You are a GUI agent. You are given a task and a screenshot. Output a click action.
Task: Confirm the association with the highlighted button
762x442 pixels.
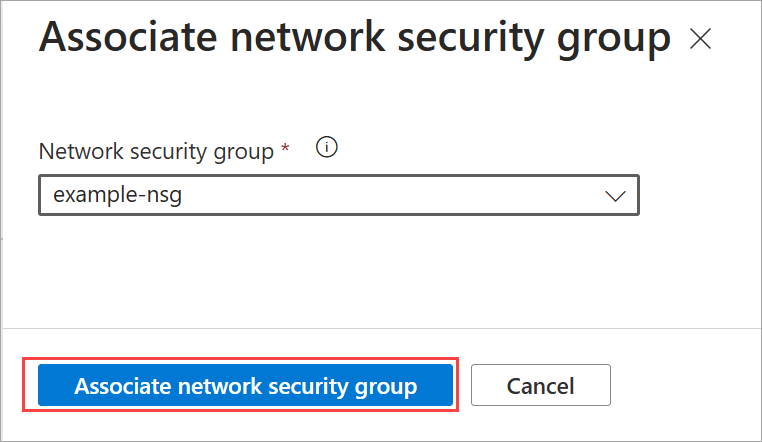(x=245, y=385)
